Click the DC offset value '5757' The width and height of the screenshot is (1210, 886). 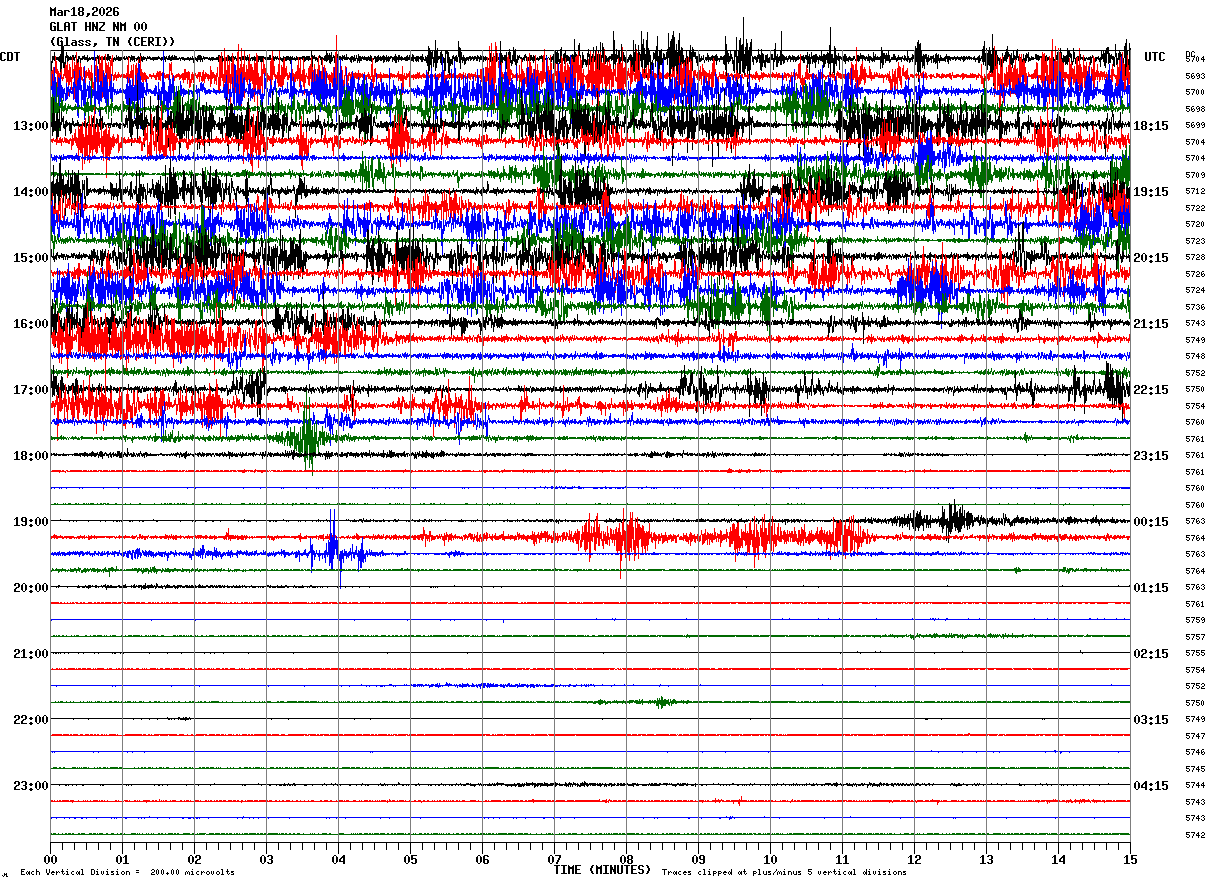coord(1195,637)
